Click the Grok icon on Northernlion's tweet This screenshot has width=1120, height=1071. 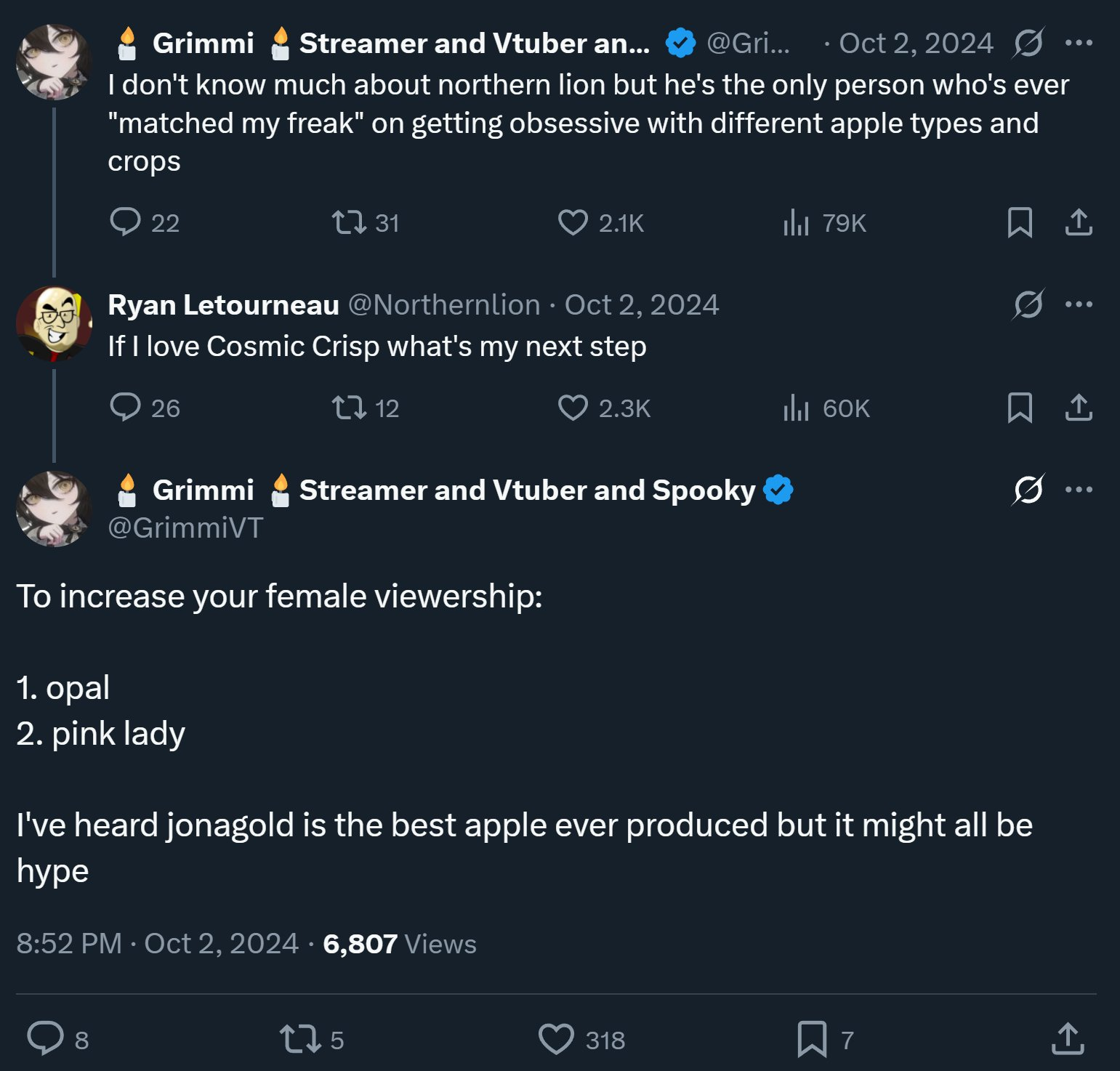click(x=1028, y=304)
